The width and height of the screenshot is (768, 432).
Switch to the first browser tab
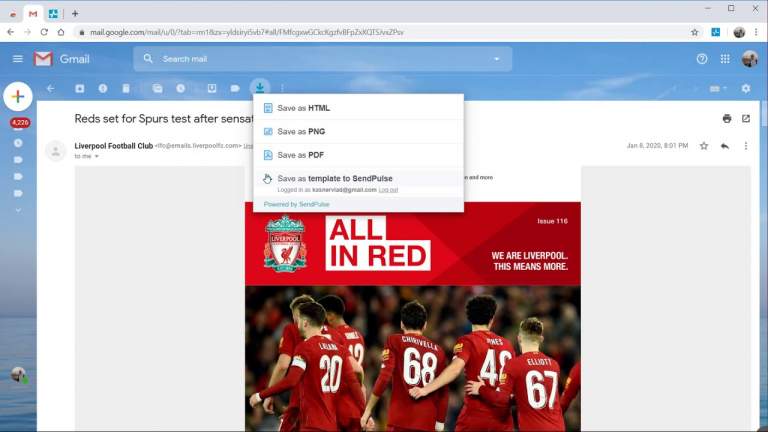[x=13, y=14]
